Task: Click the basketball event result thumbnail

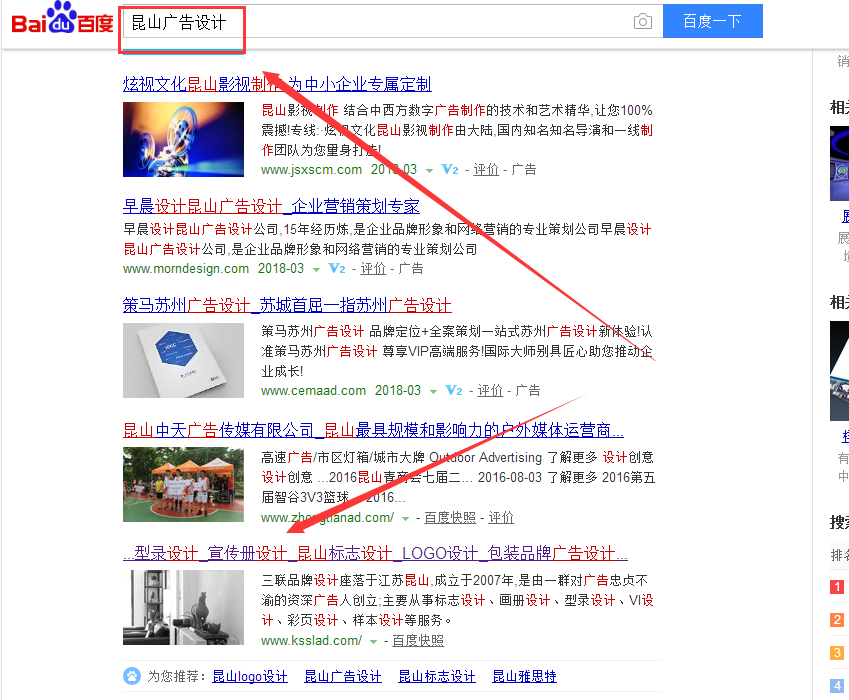Action: click(x=184, y=485)
